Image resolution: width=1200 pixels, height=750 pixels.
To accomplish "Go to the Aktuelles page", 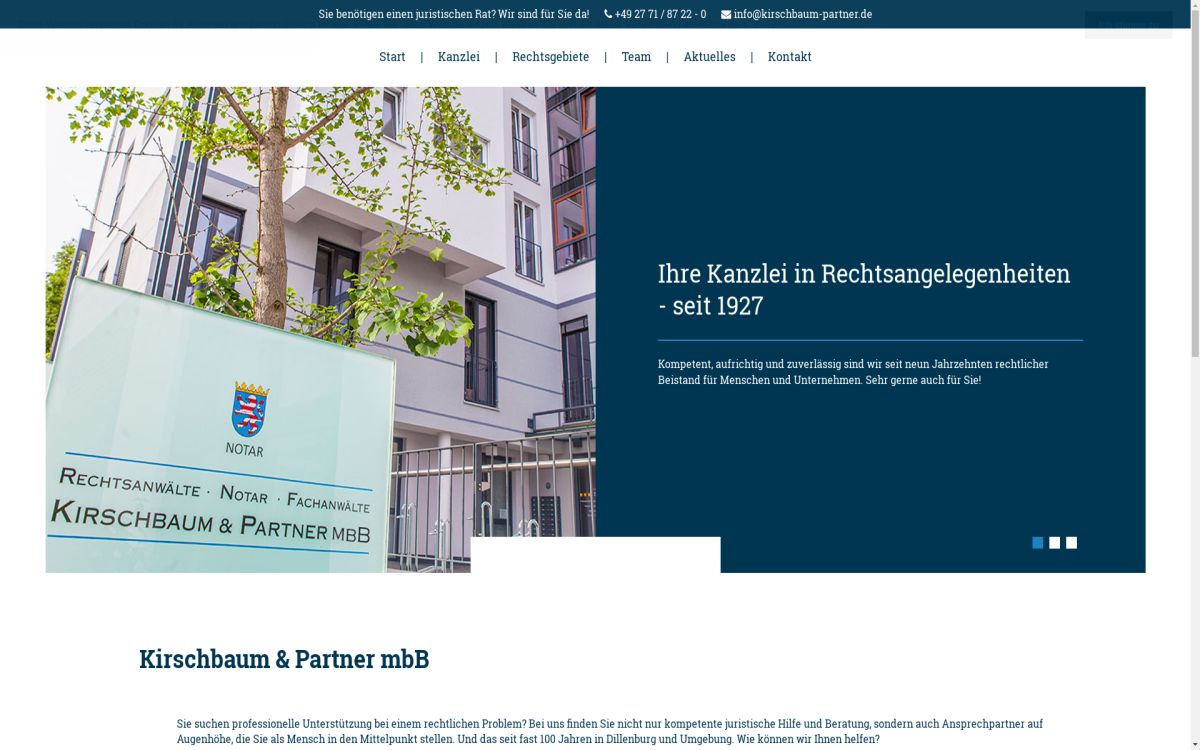I will coord(709,57).
